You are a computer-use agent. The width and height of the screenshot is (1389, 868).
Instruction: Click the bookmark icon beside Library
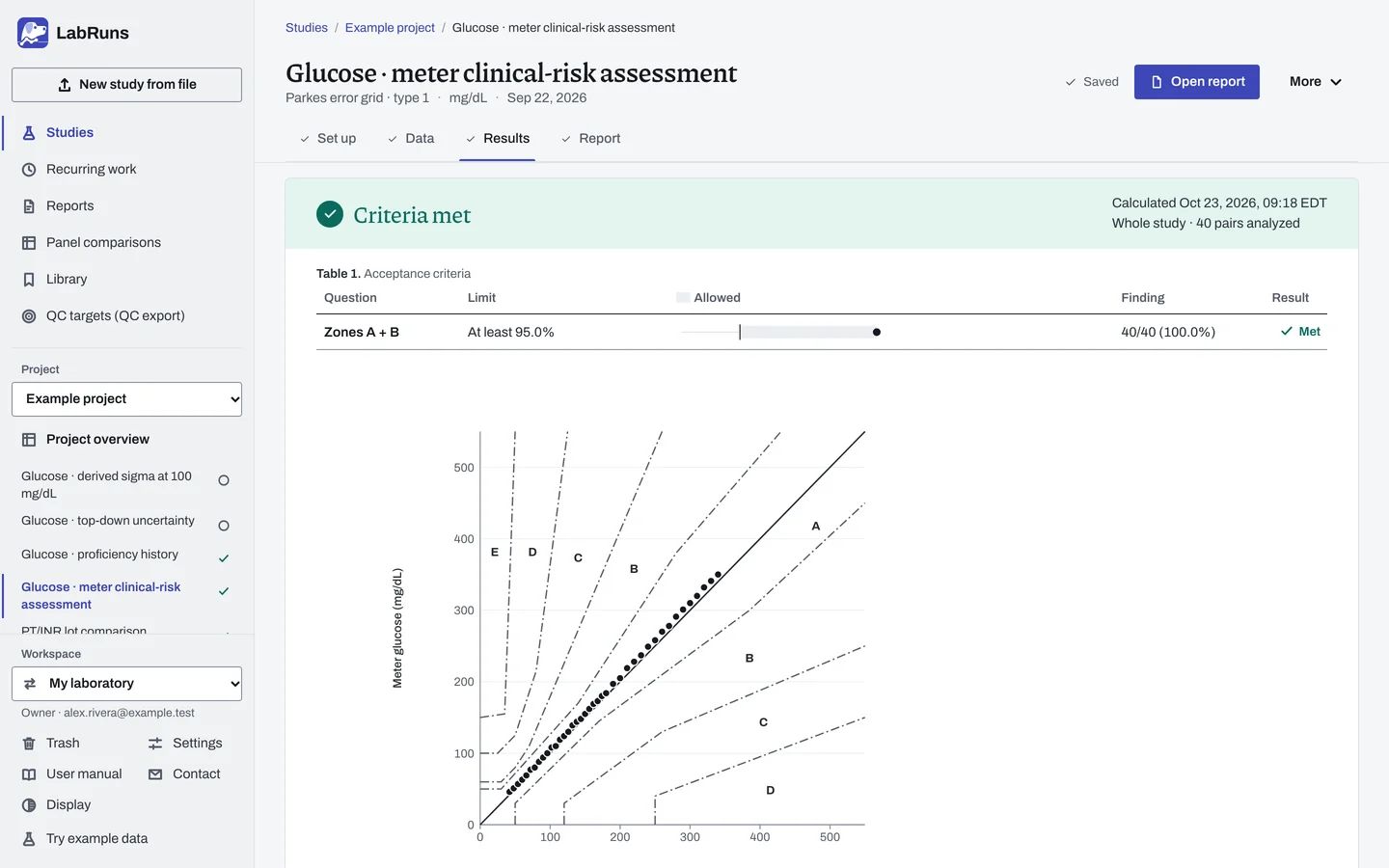coord(29,280)
